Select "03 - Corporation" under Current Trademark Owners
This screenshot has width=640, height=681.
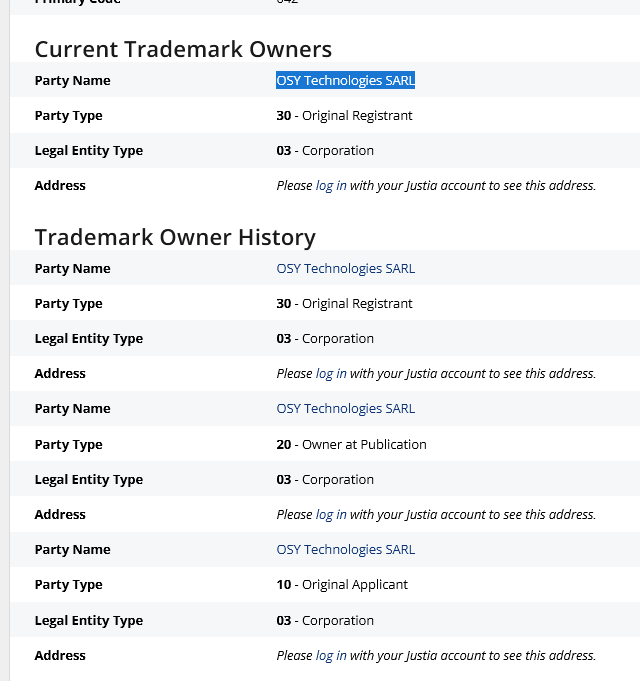click(x=325, y=151)
